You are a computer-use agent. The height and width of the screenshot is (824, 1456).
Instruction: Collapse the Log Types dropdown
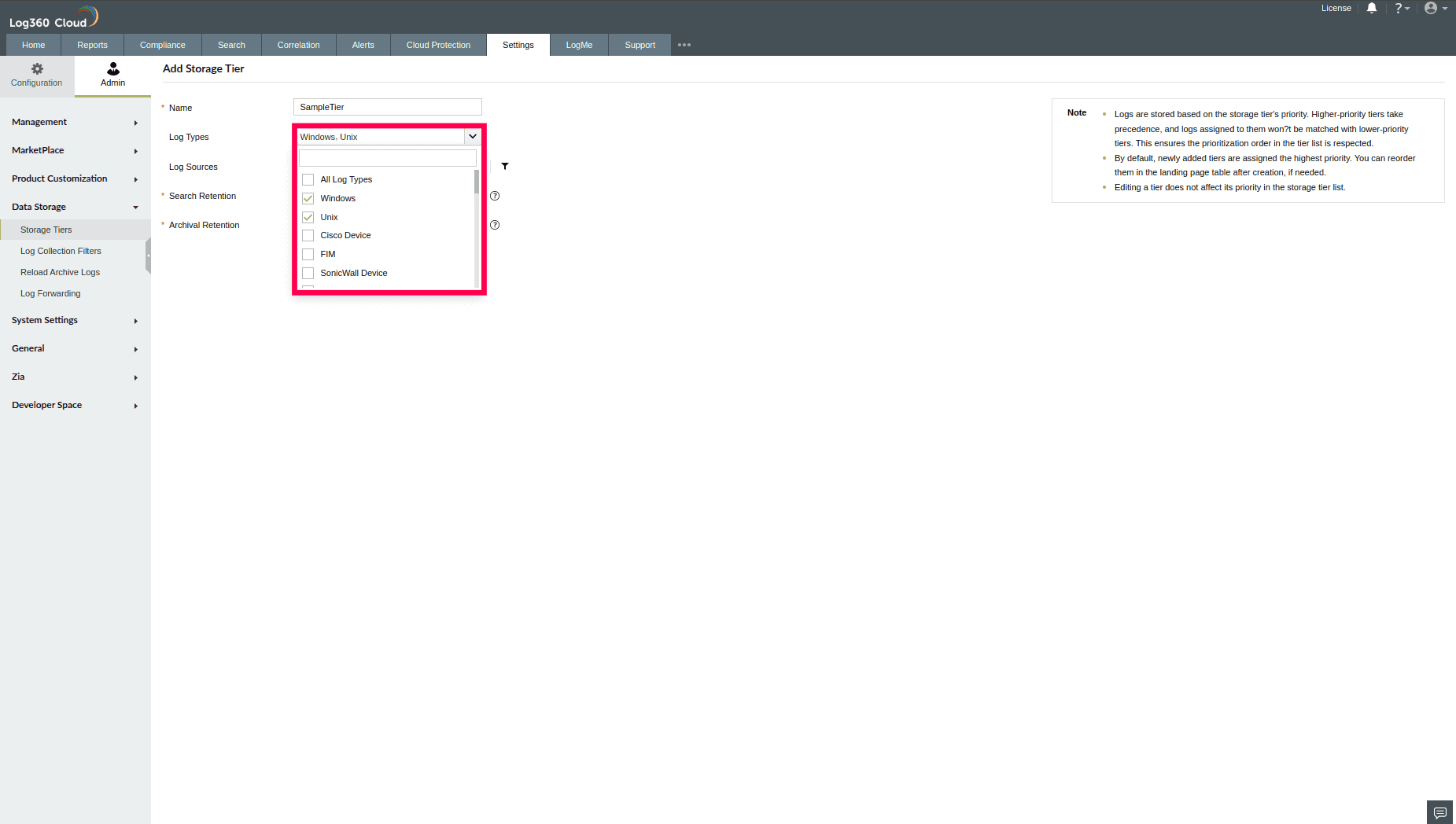(473, 136)
